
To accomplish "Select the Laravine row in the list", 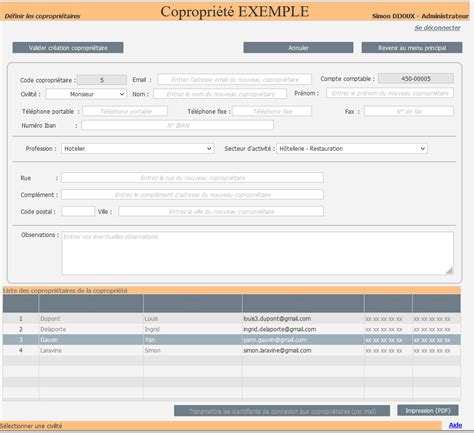I will tap(232, 351).
